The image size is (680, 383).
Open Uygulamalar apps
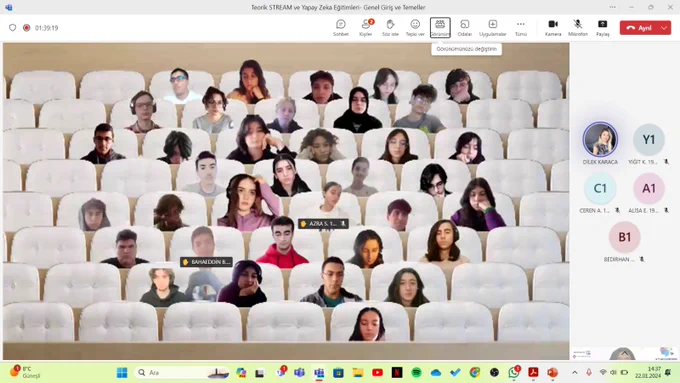click(x=493, y=28)
